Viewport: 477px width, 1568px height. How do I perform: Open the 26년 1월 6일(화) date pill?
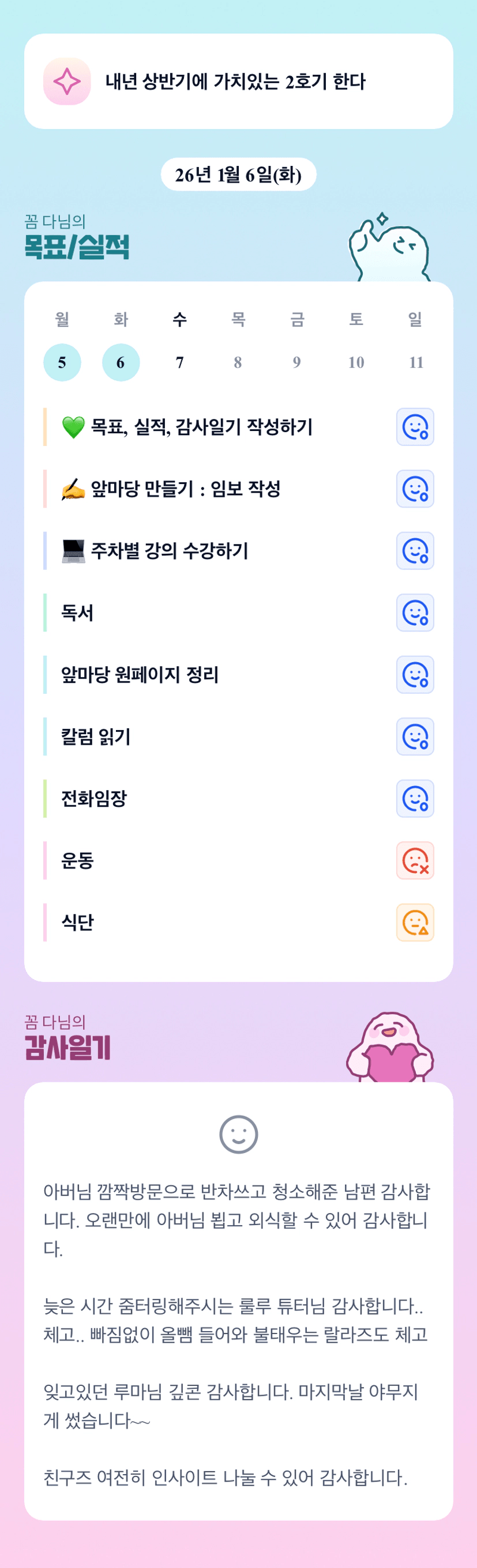coord(238,175)
